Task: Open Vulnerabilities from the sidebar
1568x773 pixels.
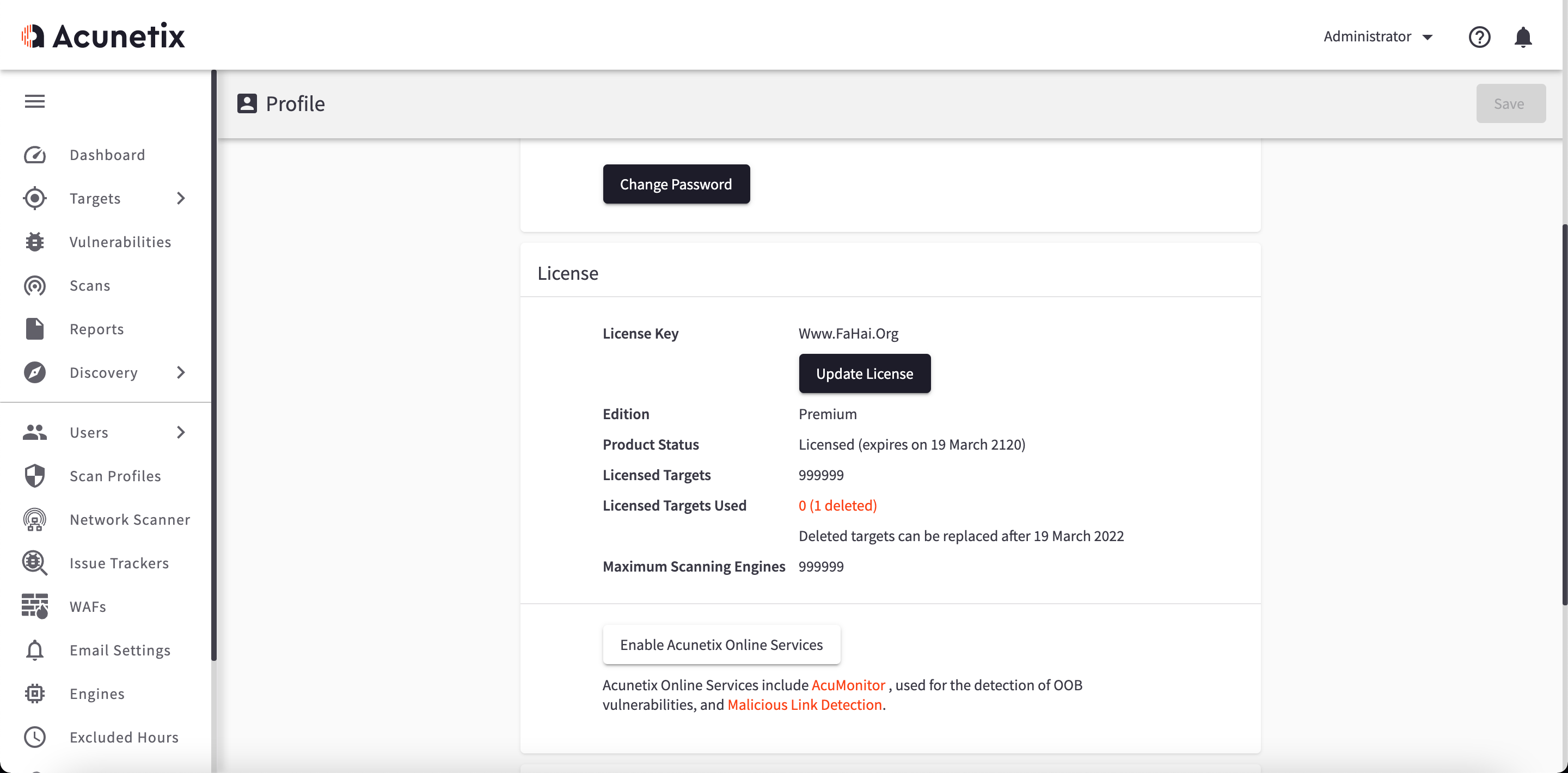Action: [120, 242]
